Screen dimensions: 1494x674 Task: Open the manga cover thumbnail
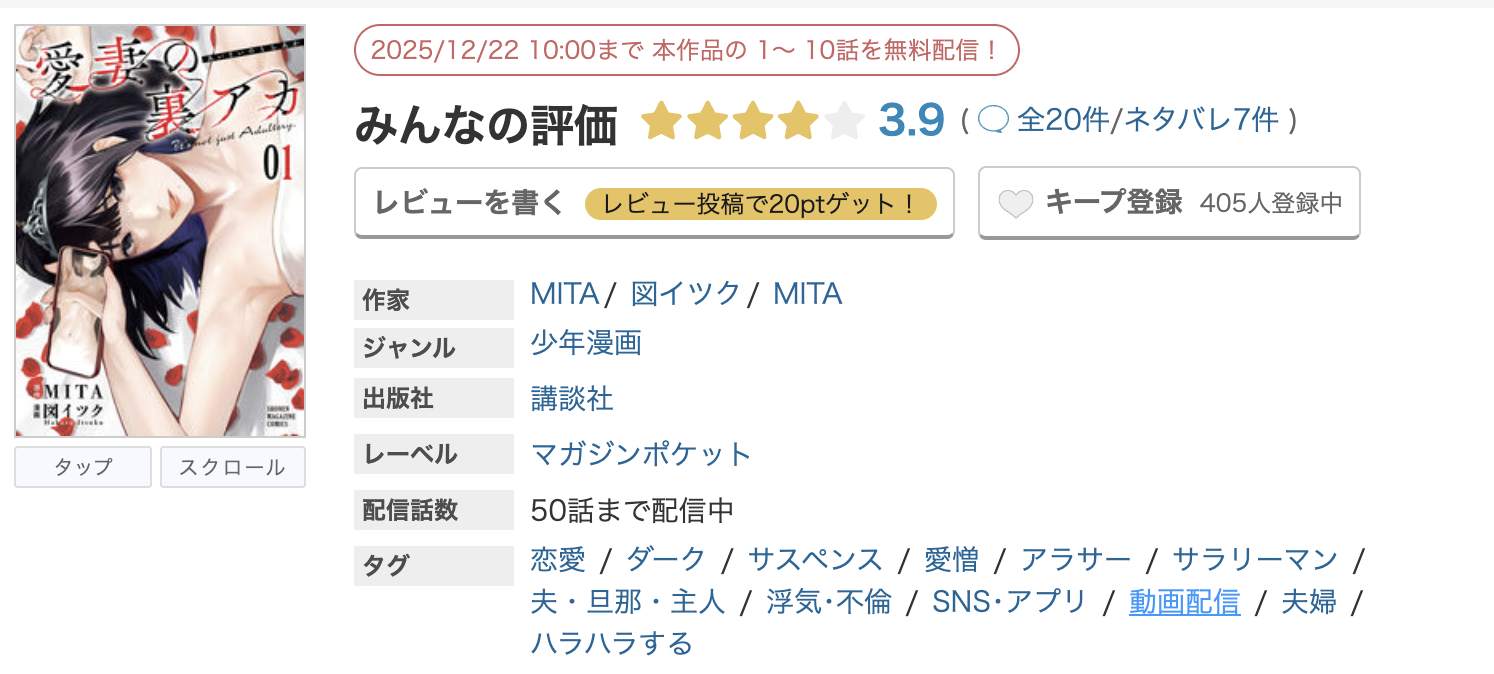(x=158, y=228)
